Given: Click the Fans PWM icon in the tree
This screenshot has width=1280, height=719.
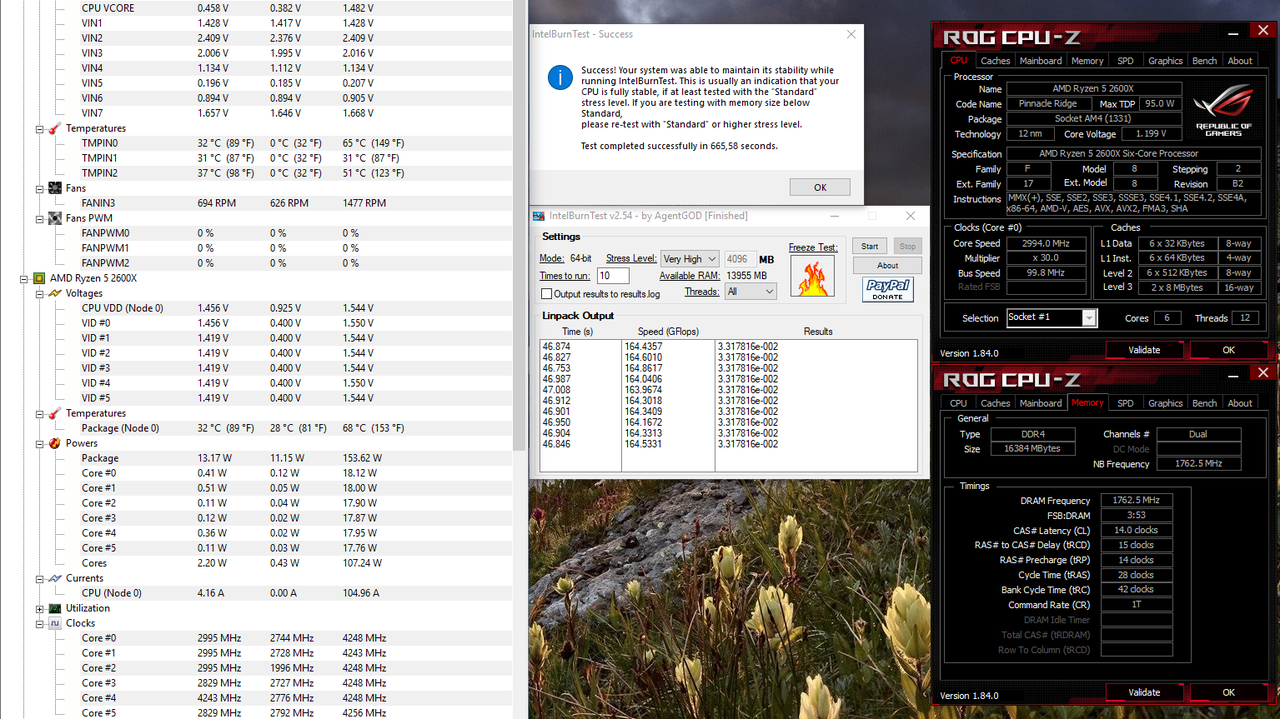Looking at the screenshot, I should coord(54,218).
